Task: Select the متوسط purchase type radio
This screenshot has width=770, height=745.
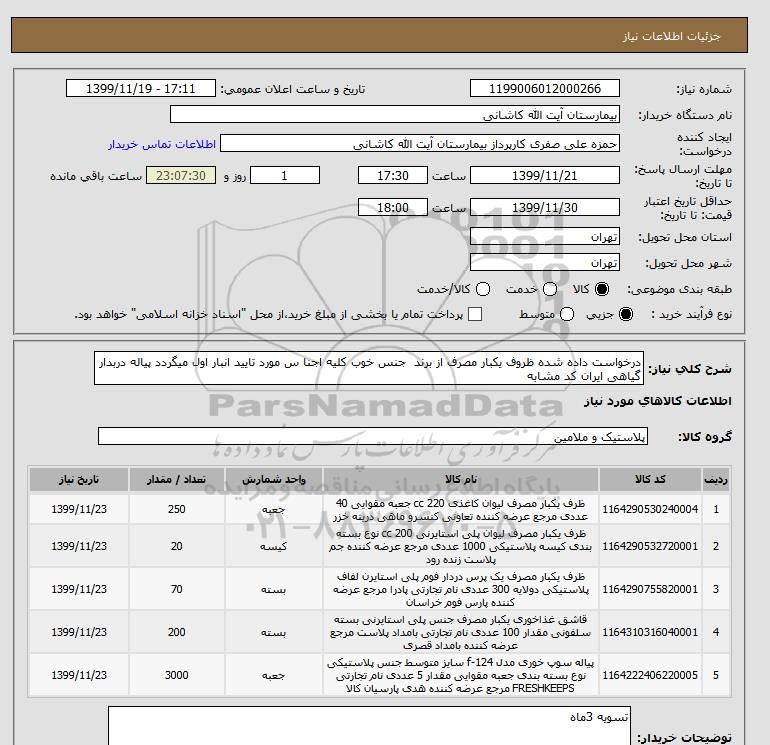Action: [x=567, y=314]
